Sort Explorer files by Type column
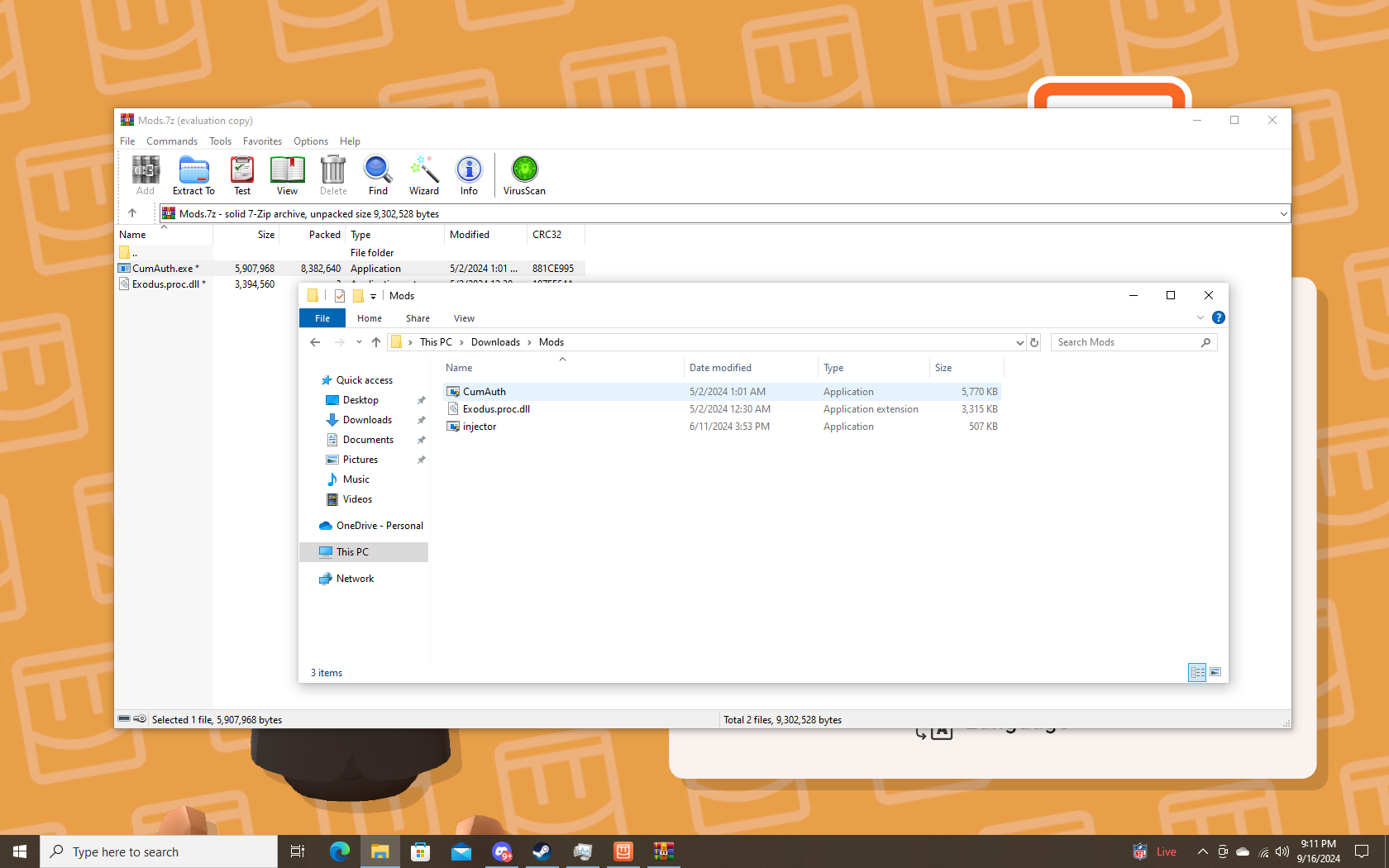The height and width of the screenshot is (868, 1389). (874, 368)
